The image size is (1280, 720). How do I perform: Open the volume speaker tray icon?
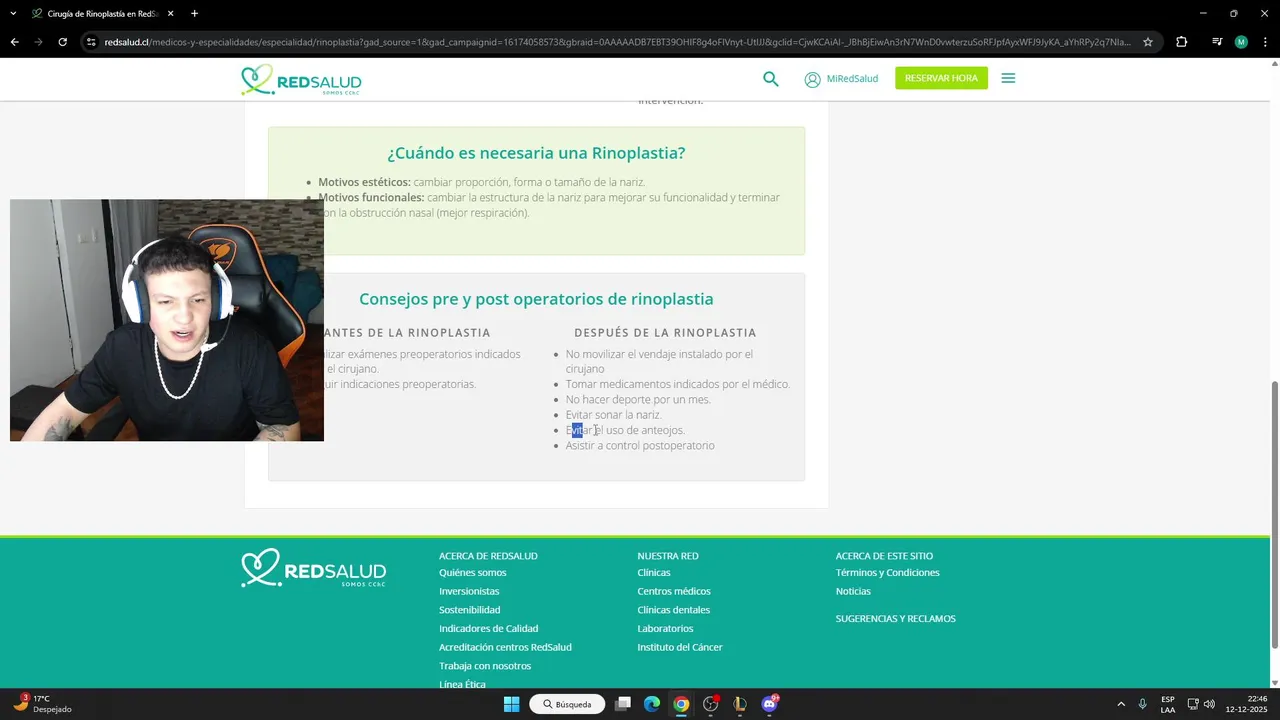click(x=1209, y=704)
